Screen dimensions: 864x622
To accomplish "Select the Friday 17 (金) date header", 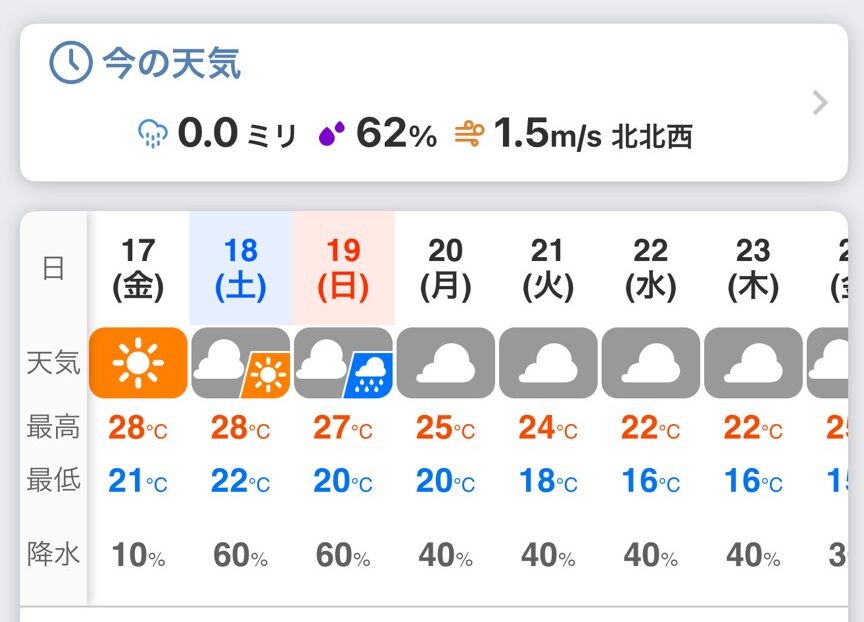I will click(x=138, y=268).
